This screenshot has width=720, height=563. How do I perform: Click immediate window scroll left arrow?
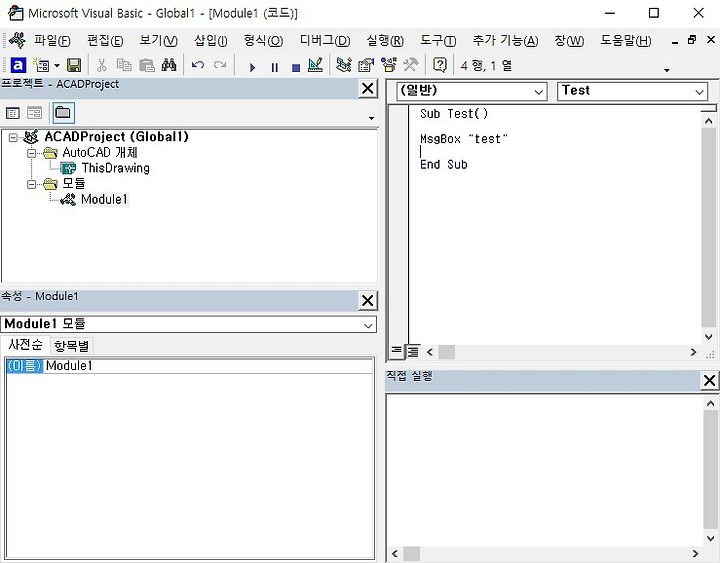(x=395, y=553)
